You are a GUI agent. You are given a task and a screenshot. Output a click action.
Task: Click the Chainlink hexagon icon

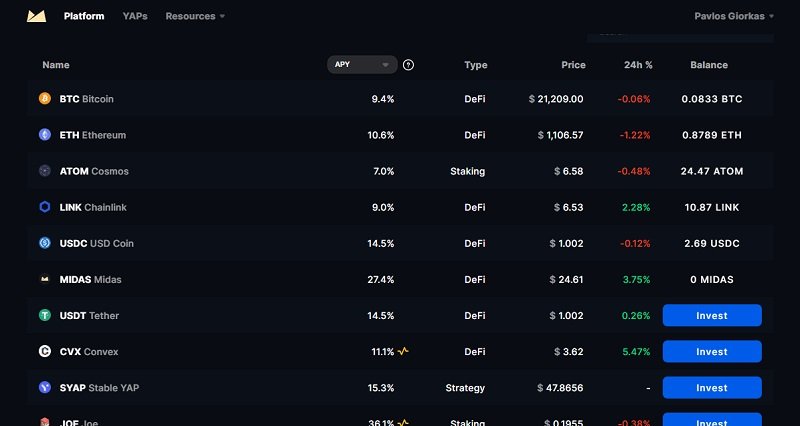point(45,207)
